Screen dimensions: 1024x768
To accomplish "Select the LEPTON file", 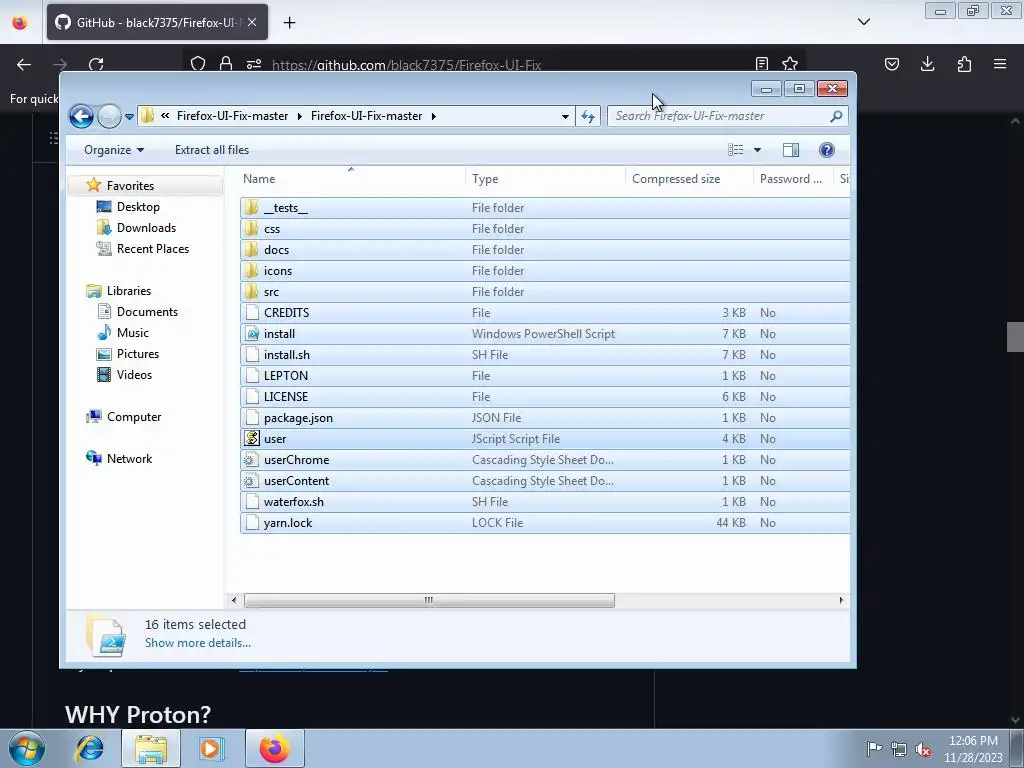I will tap(545, 376).
